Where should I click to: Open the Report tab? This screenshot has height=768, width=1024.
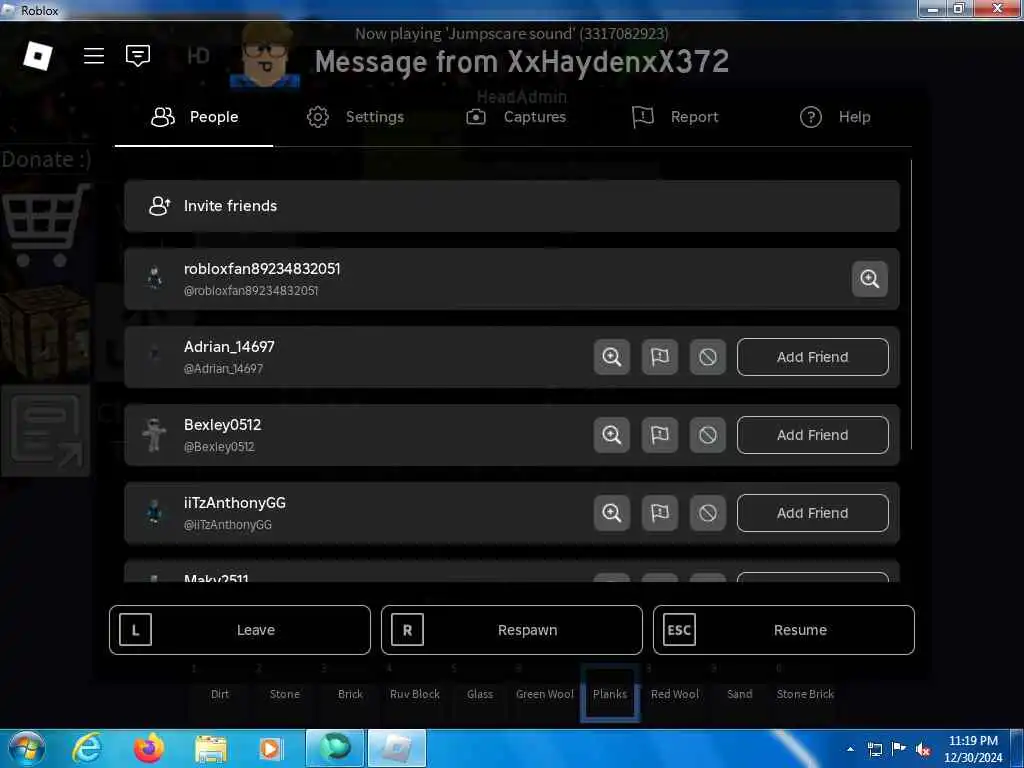675,117
